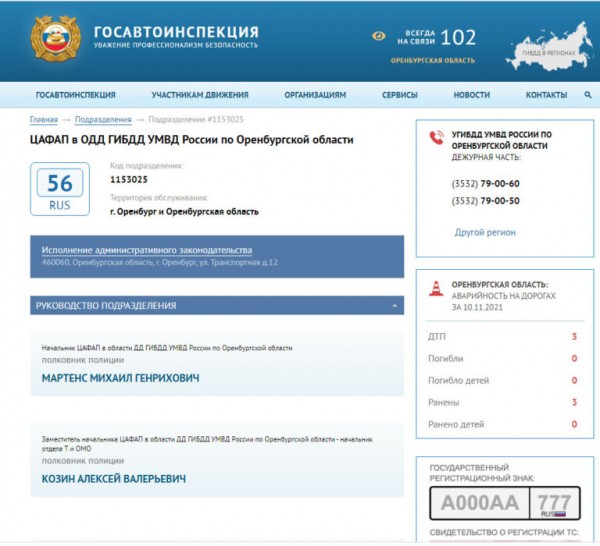This screenshot has width=600, height=546.
Task: Click the Ранено детей statistics row
Action: (502, 424)
